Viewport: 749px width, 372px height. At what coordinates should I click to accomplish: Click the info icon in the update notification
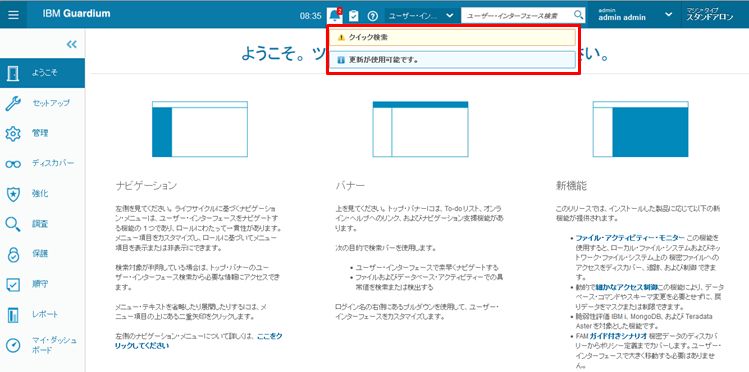click(x=341, y=60)
